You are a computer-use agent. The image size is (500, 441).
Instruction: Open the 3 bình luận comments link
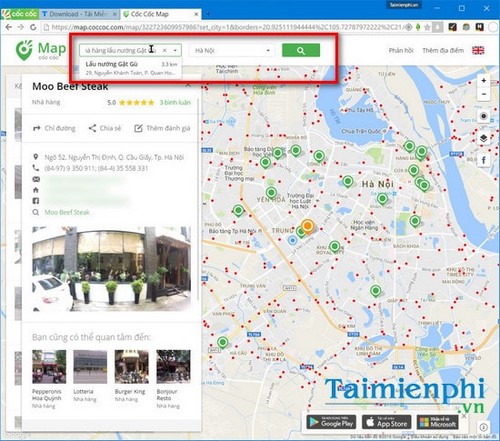point(175,102)
